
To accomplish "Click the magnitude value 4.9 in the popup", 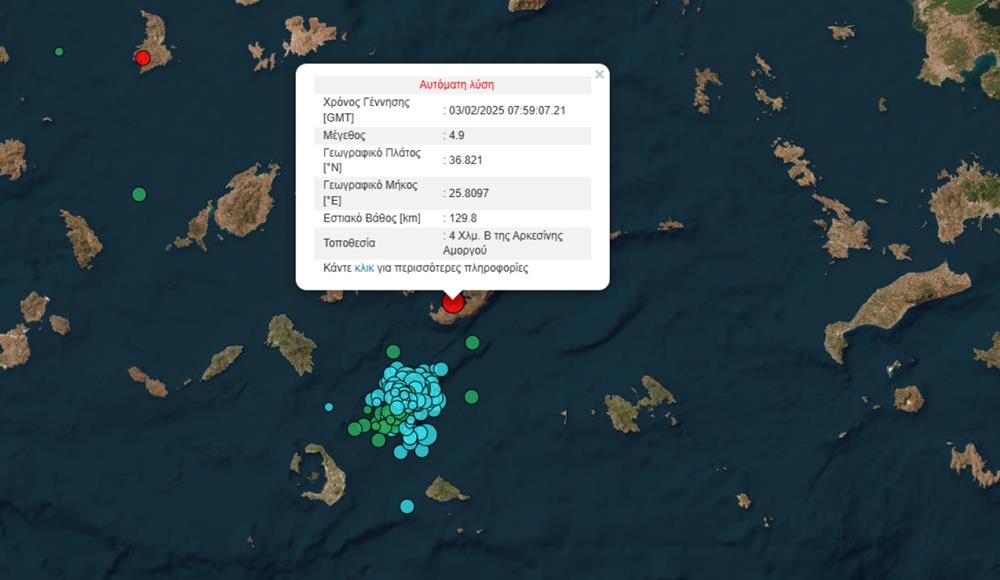I will point(457,135).
